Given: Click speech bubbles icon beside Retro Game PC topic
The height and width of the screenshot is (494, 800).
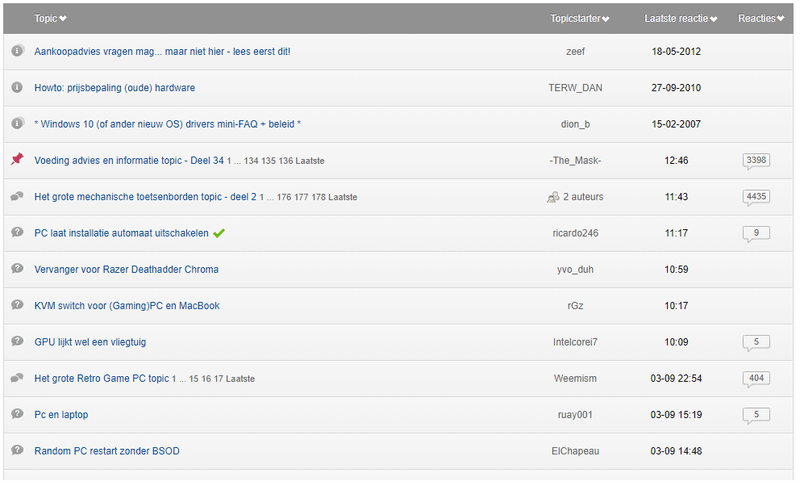Looking at the screenshot, I should [x=17, y=378].
